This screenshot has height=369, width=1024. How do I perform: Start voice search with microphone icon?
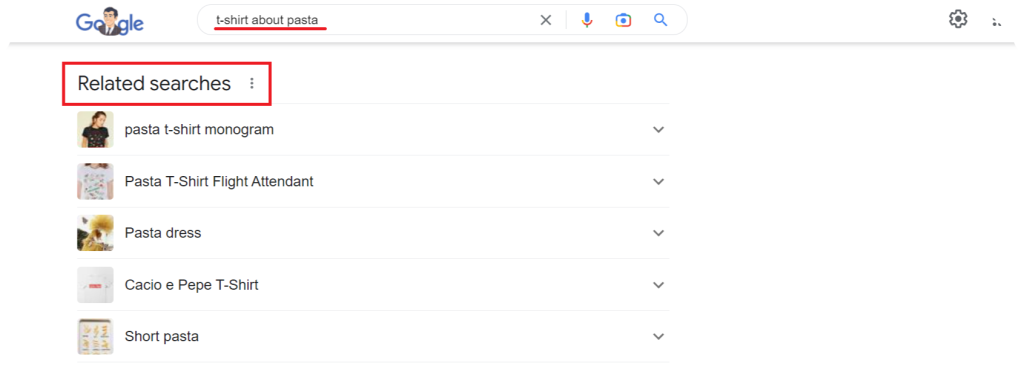(587, 20)
